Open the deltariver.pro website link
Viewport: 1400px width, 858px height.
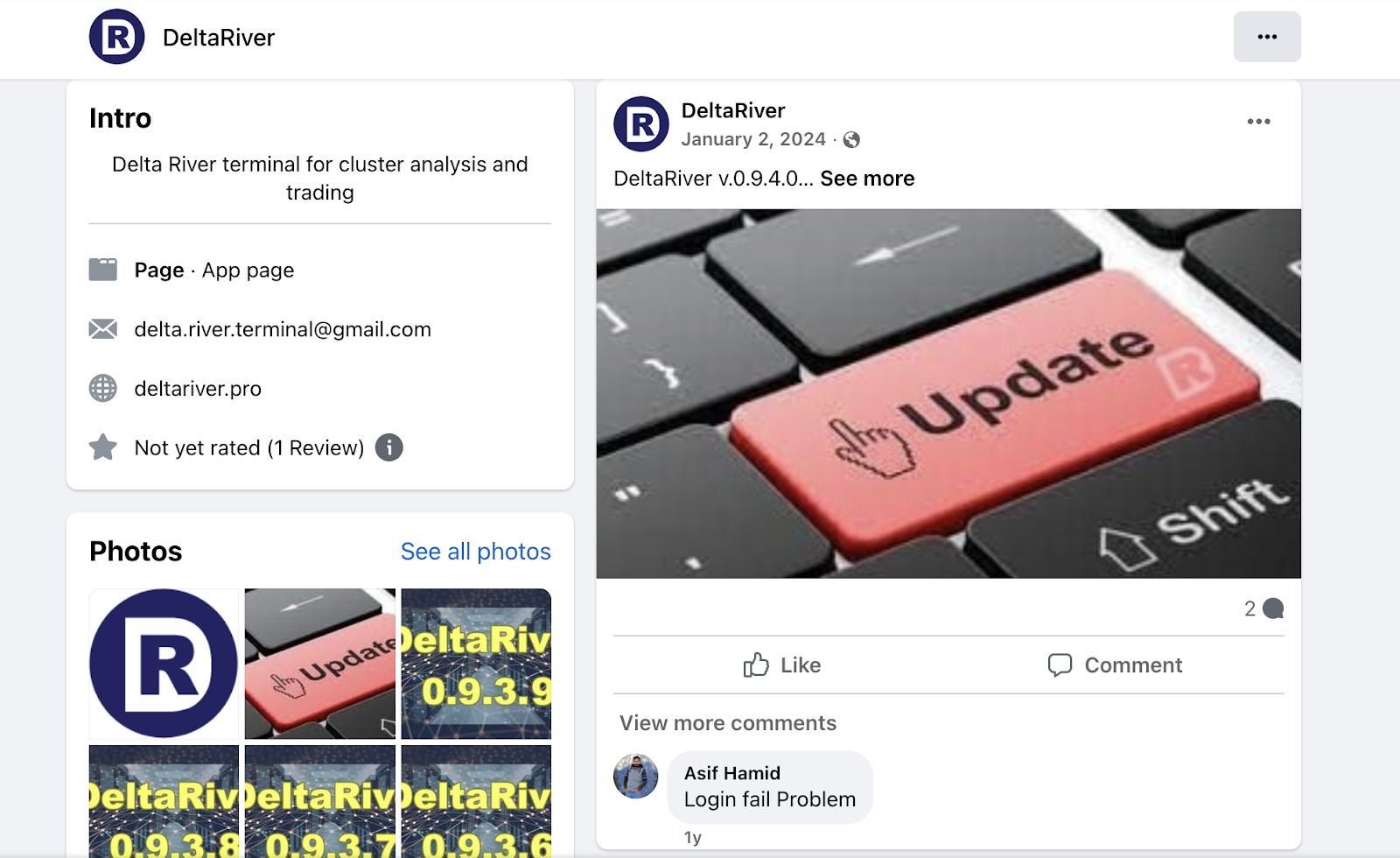198,389
